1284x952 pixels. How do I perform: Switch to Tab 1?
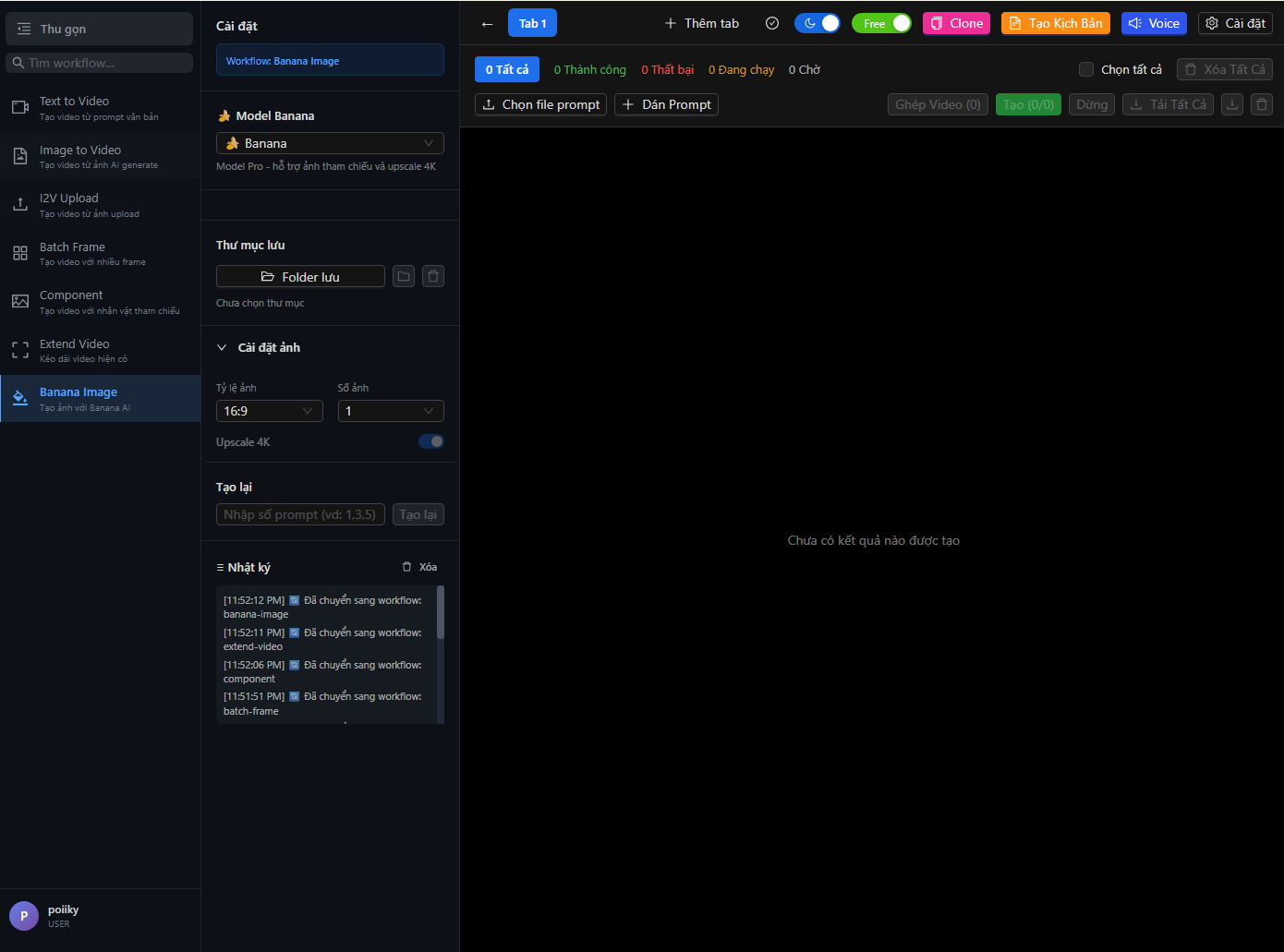(532, 23)
